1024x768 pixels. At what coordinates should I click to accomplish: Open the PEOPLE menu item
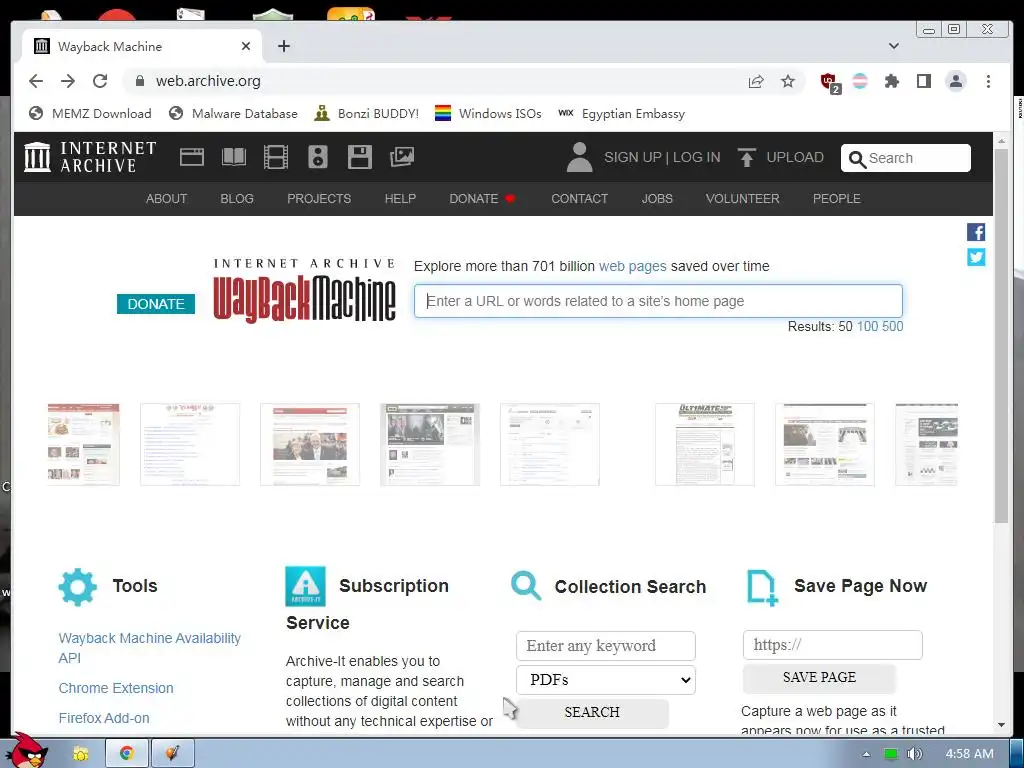[x=836, y=199]
